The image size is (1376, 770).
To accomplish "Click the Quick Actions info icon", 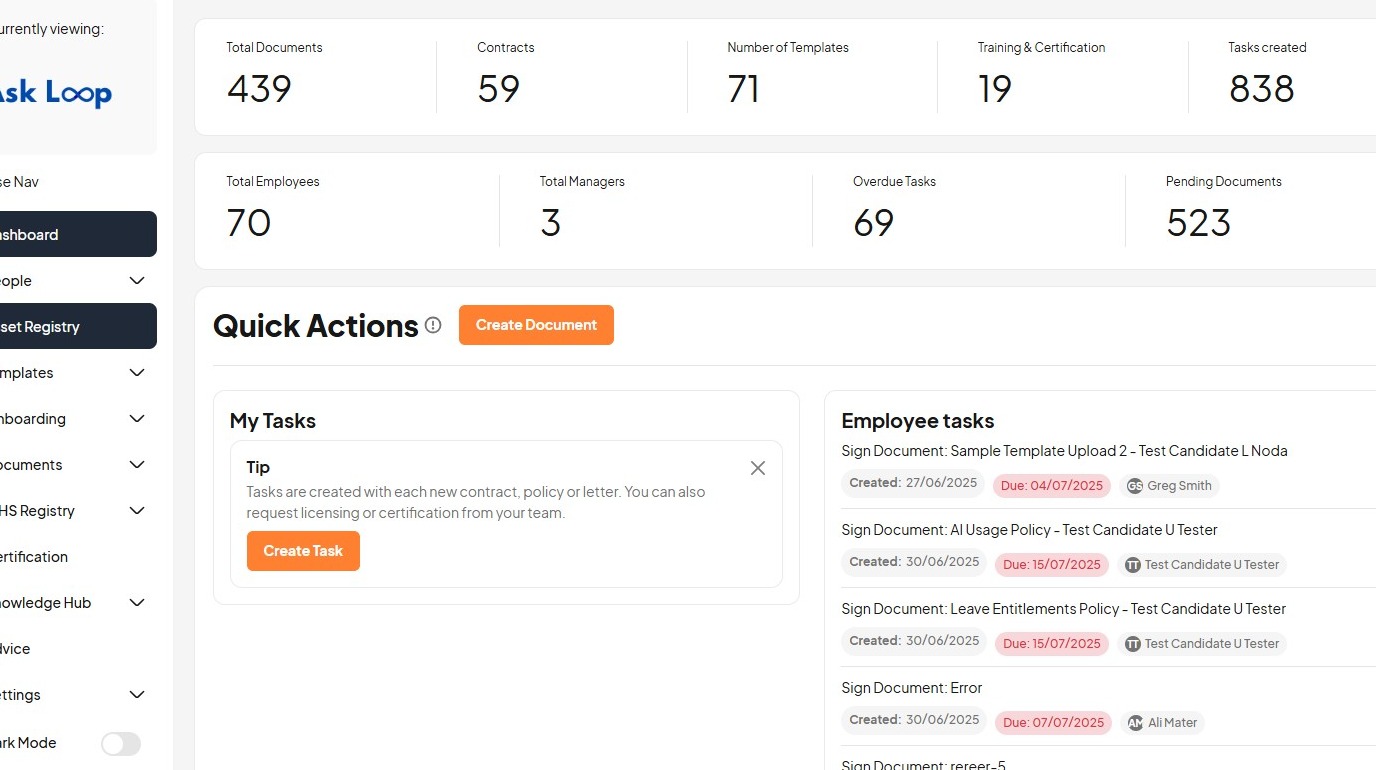I will [x=433, y=325].
